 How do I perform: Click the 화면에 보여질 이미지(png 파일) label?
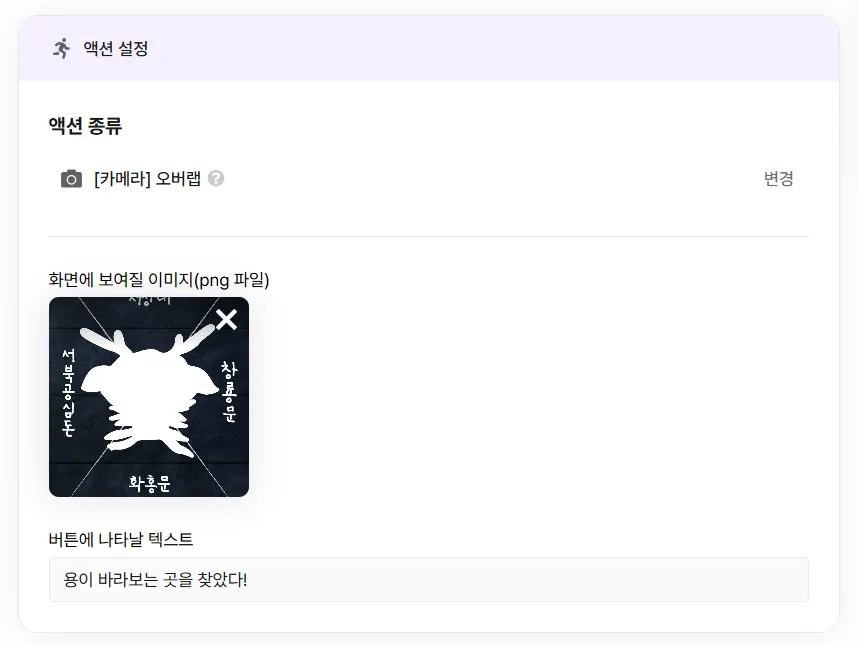pyautogui.click(x=159, y=280)
